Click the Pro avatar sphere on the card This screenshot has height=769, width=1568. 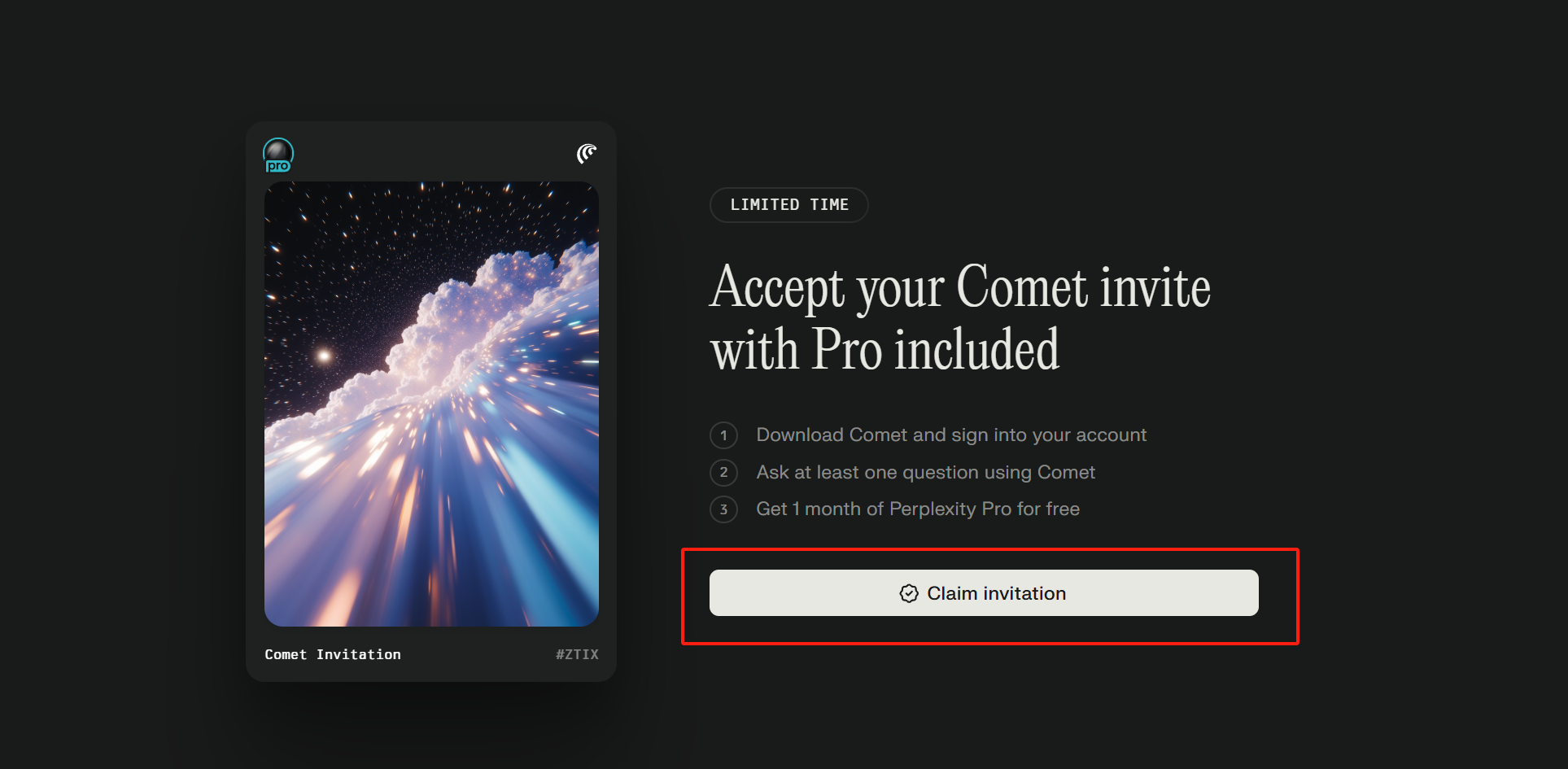(x=277, y=151)
